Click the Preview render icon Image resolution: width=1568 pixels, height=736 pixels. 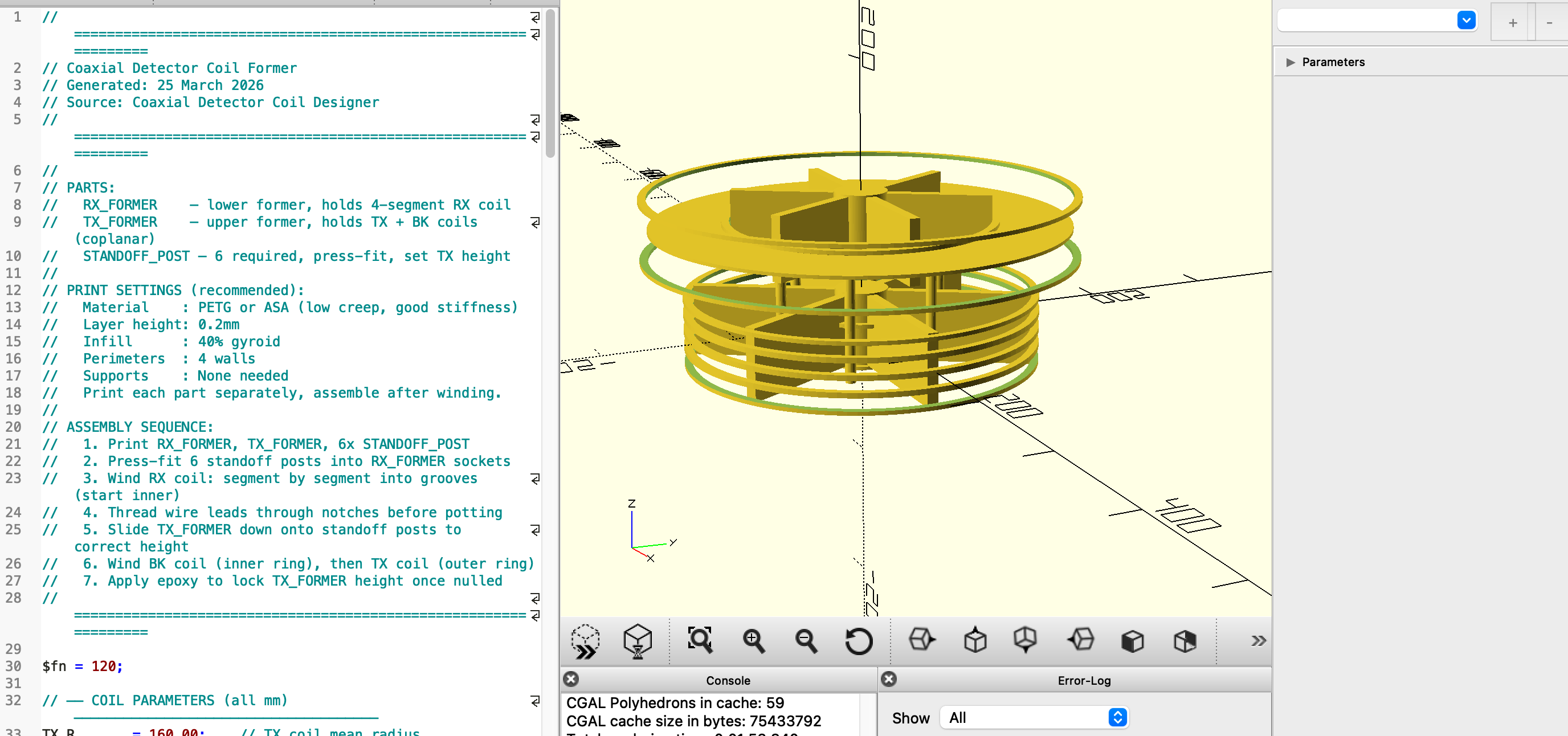coord(586,641)
